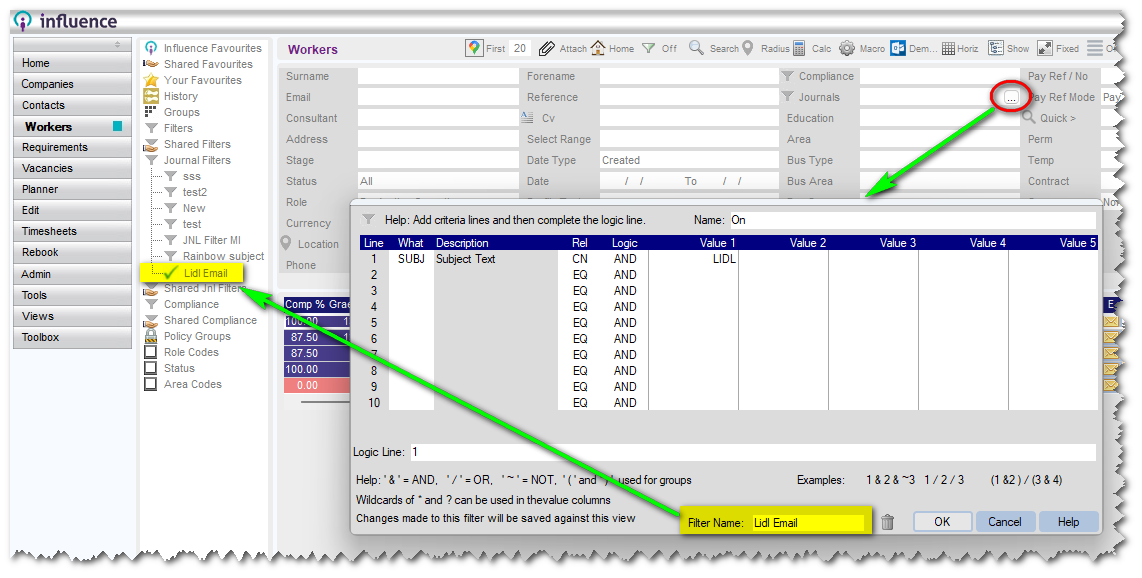Open the Home menu item
The width and height of the screenshot is (1142, 578).
[x=72, y=63]
